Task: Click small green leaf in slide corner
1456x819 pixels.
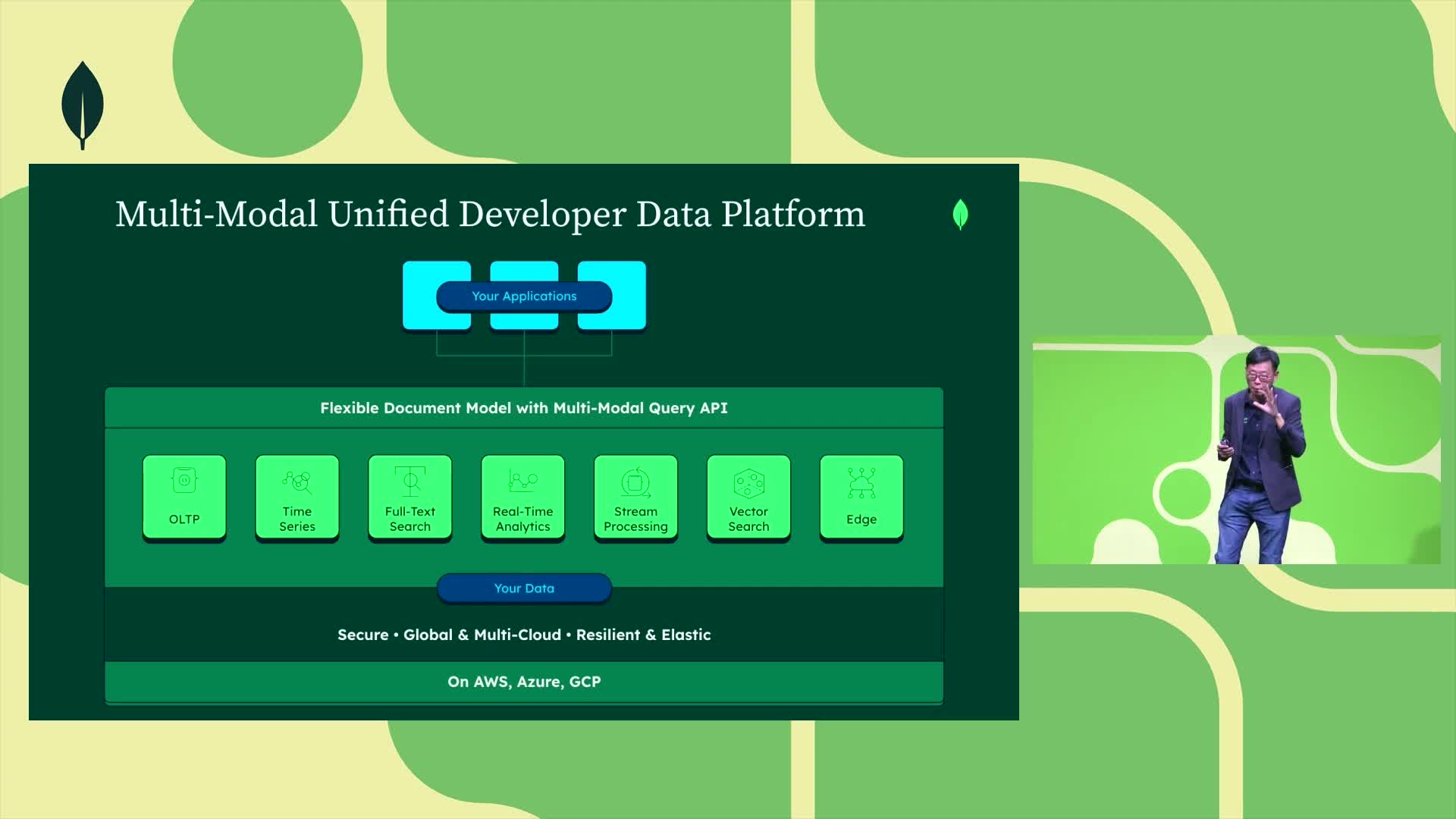Action: (960, 215)
